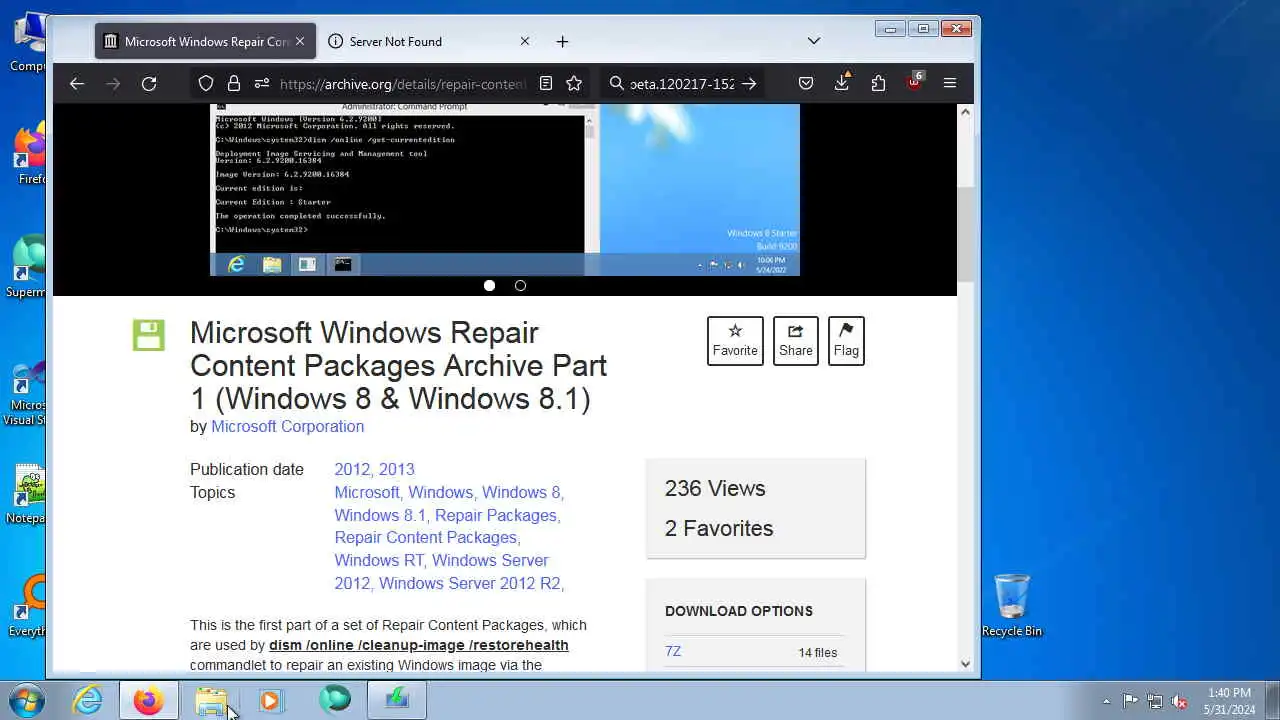Submit search with the arrow icon
The width and height of the screenshot is (1280, 720).
click(749, 84)
